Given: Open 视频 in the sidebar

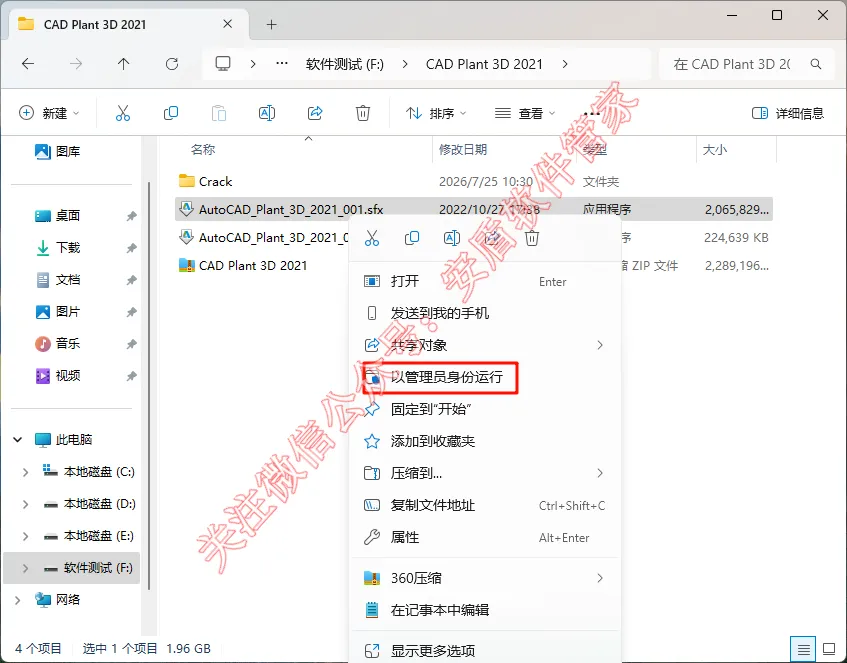Looking at the screenshot, I should pyautogui.click(x=58, y=376).
